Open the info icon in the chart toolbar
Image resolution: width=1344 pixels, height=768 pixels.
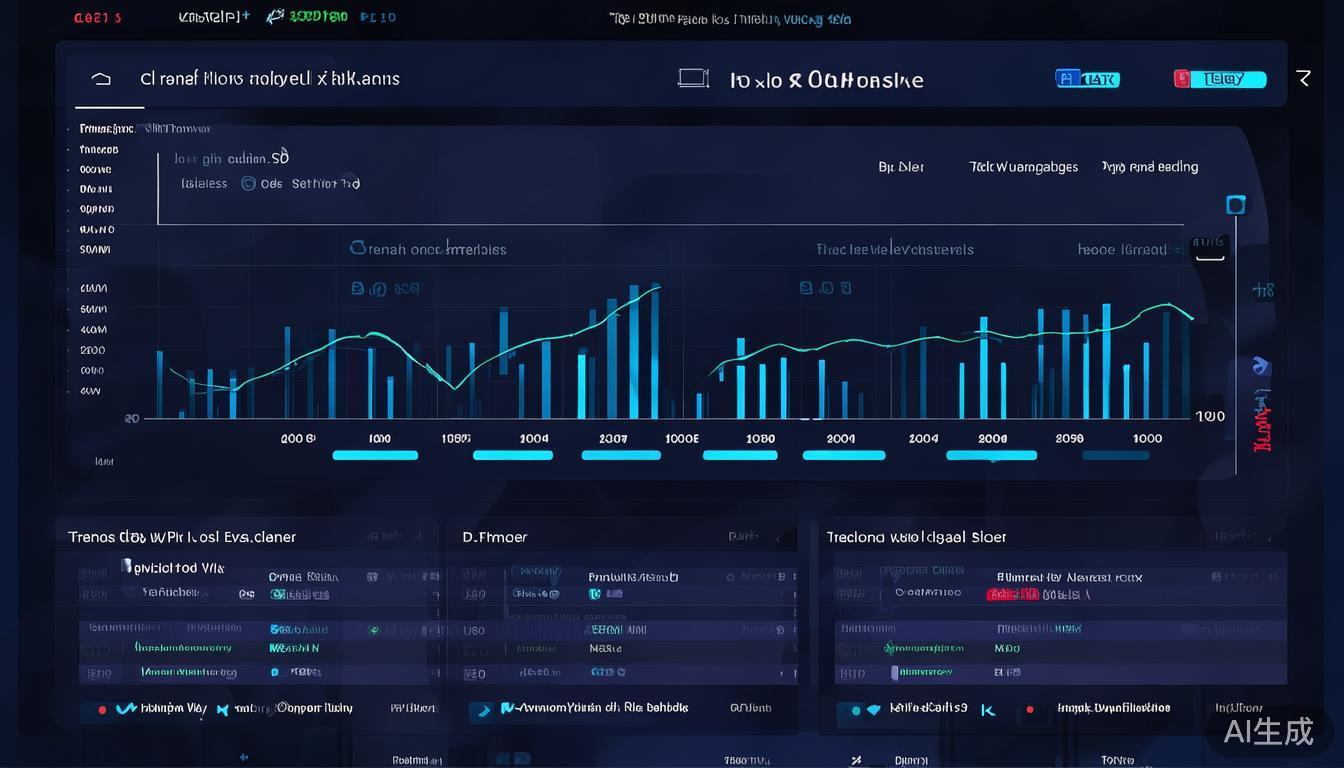pyautogui.click(x=380, y=288)
